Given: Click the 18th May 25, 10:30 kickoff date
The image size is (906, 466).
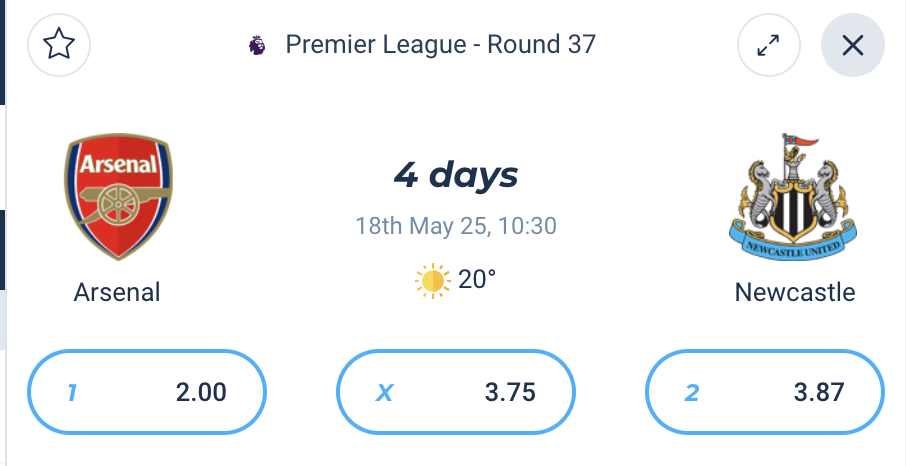Looking at the screenshot, I should coord(455,225).
